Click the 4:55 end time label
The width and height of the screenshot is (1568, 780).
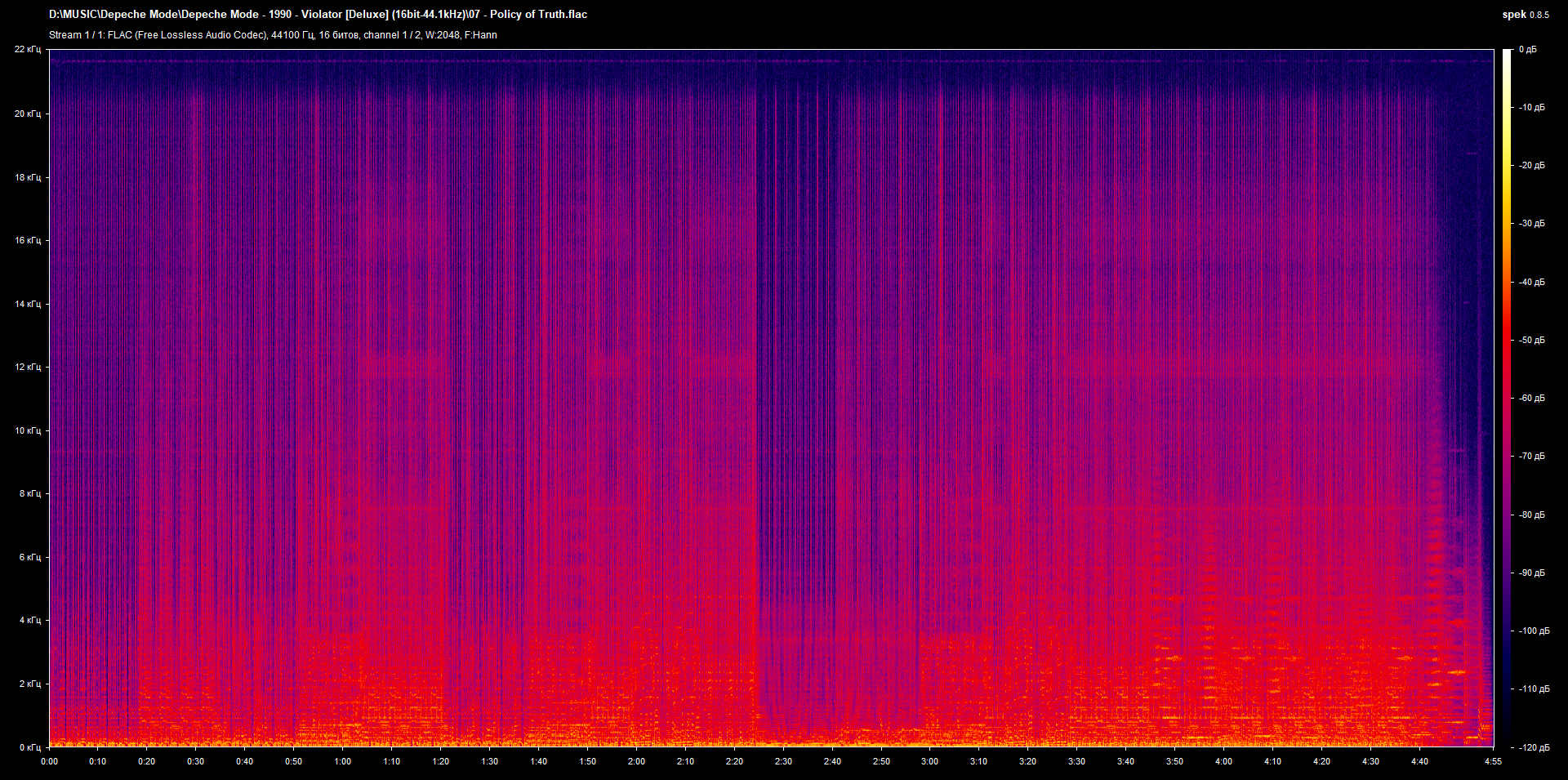pos(1493,761)
